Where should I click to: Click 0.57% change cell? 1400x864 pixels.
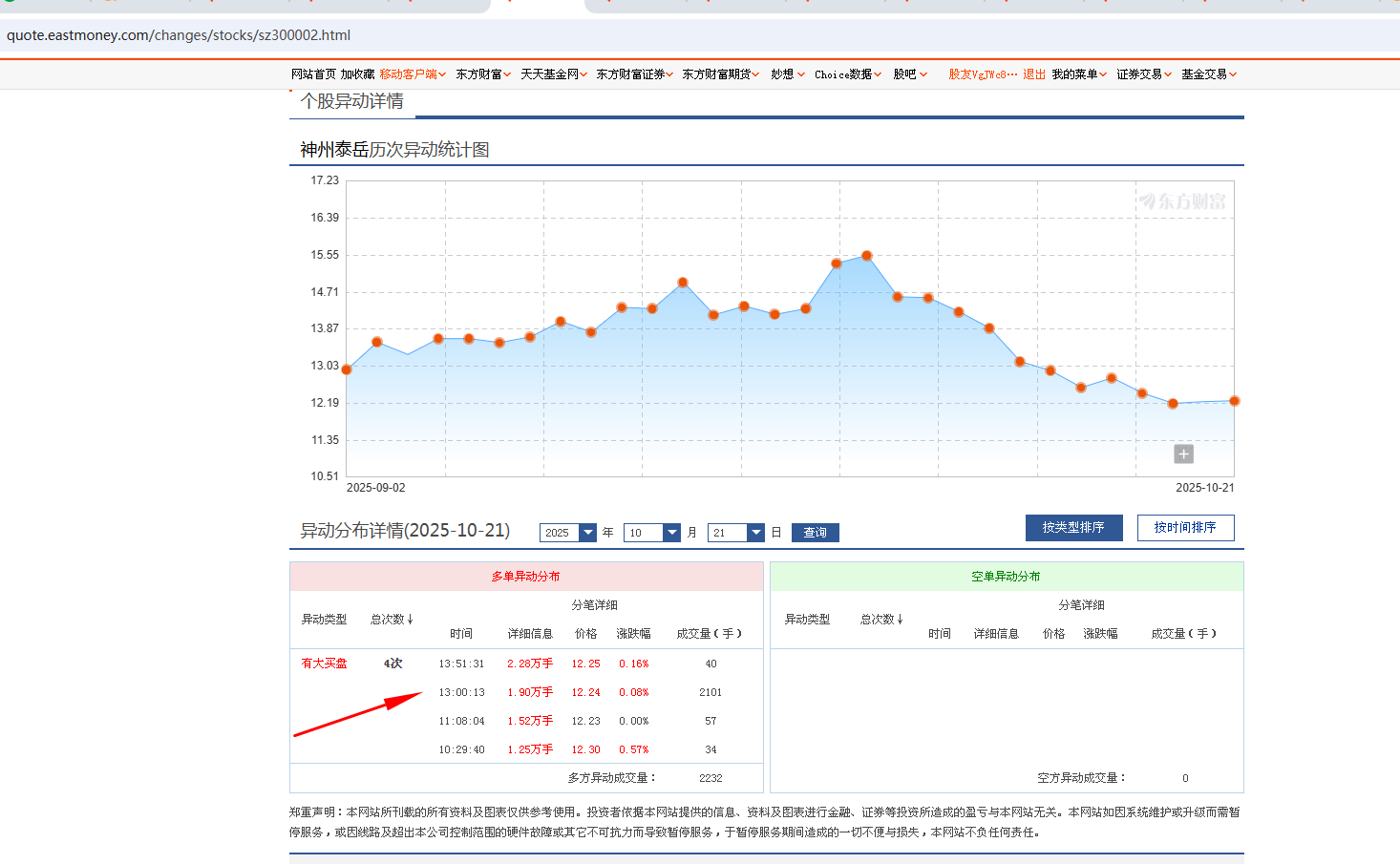coord(634,749)
